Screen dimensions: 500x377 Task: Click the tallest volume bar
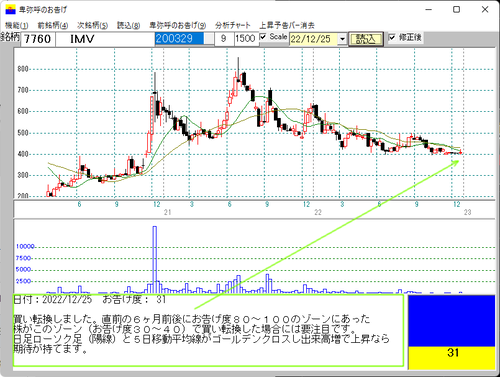point(155,259)
